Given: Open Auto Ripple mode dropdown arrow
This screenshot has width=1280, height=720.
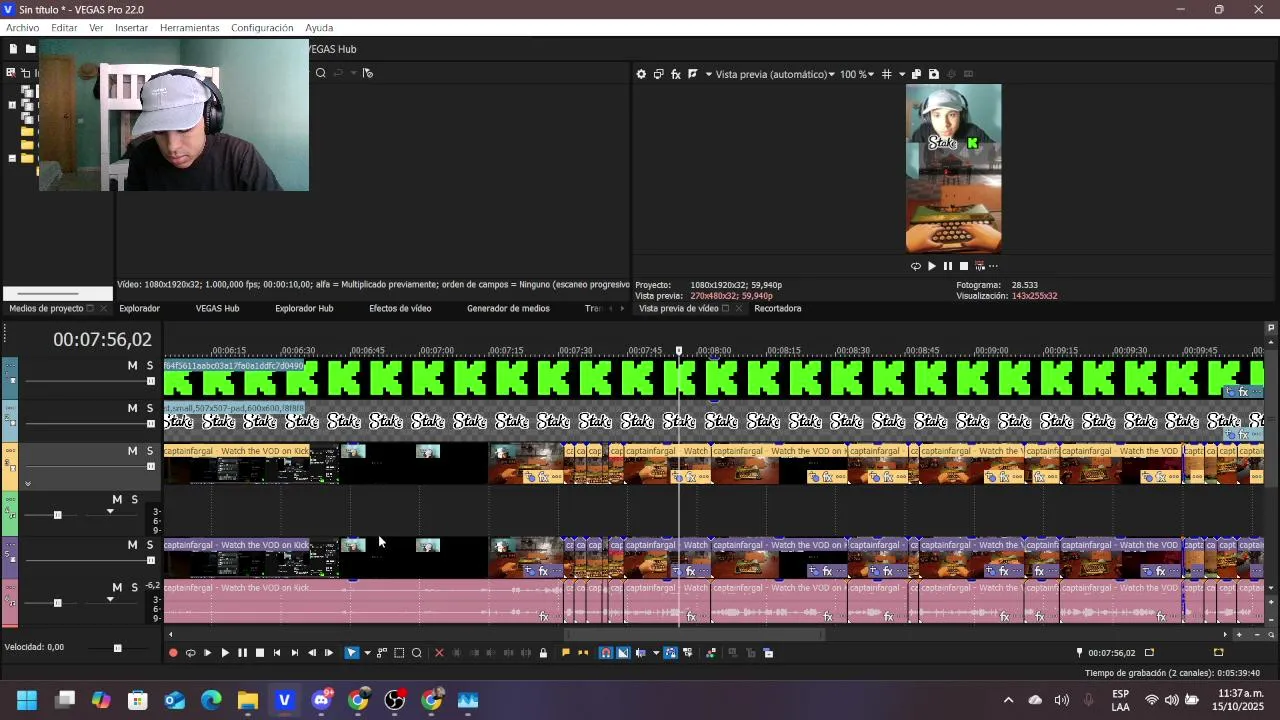Looking at the screenshot, I should tap(656, 653).
